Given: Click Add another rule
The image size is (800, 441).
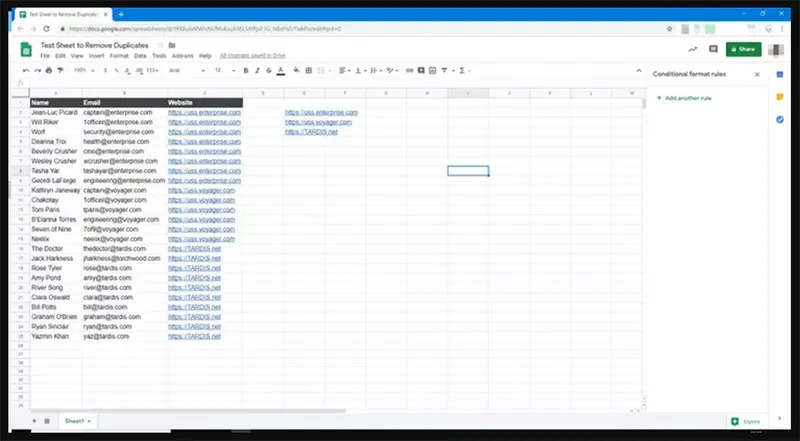Looking at the screenshot, I should (x=684, y=98).
